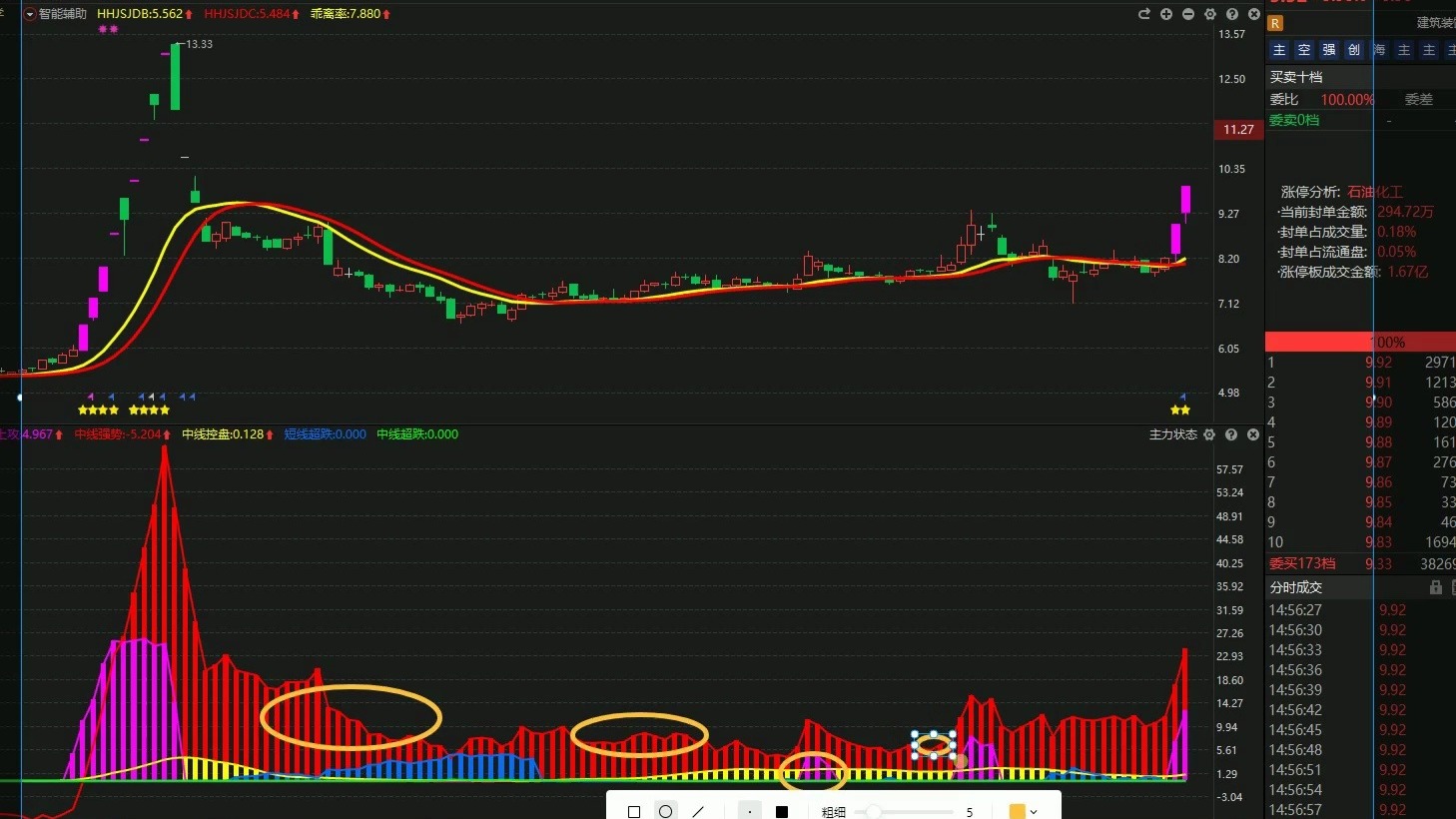
Task: Toggle the lock icon in 分时成交 header
Action: (1436, 587)
